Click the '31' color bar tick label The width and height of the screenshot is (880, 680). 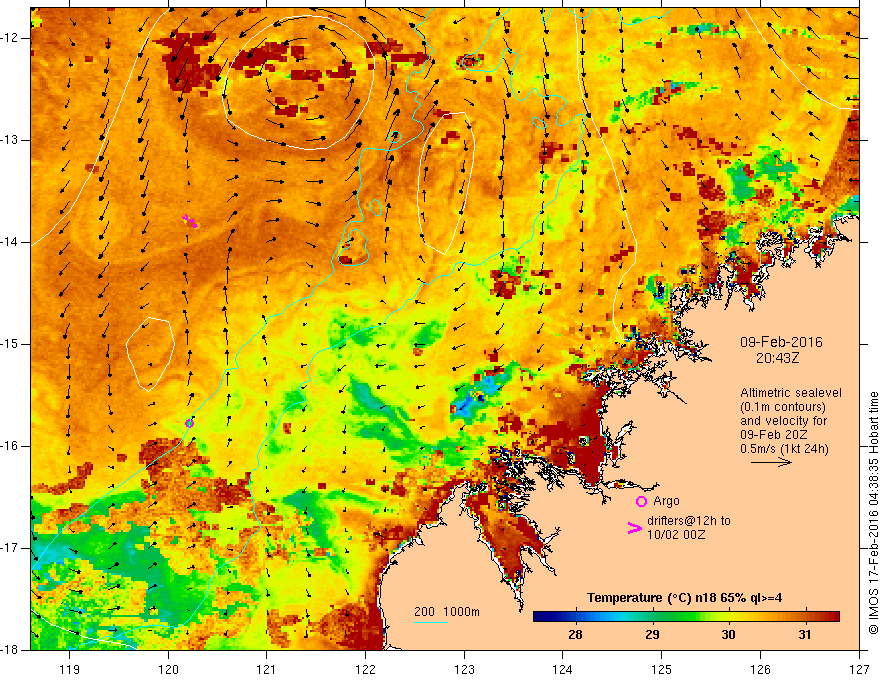click(x=805, y=635)
